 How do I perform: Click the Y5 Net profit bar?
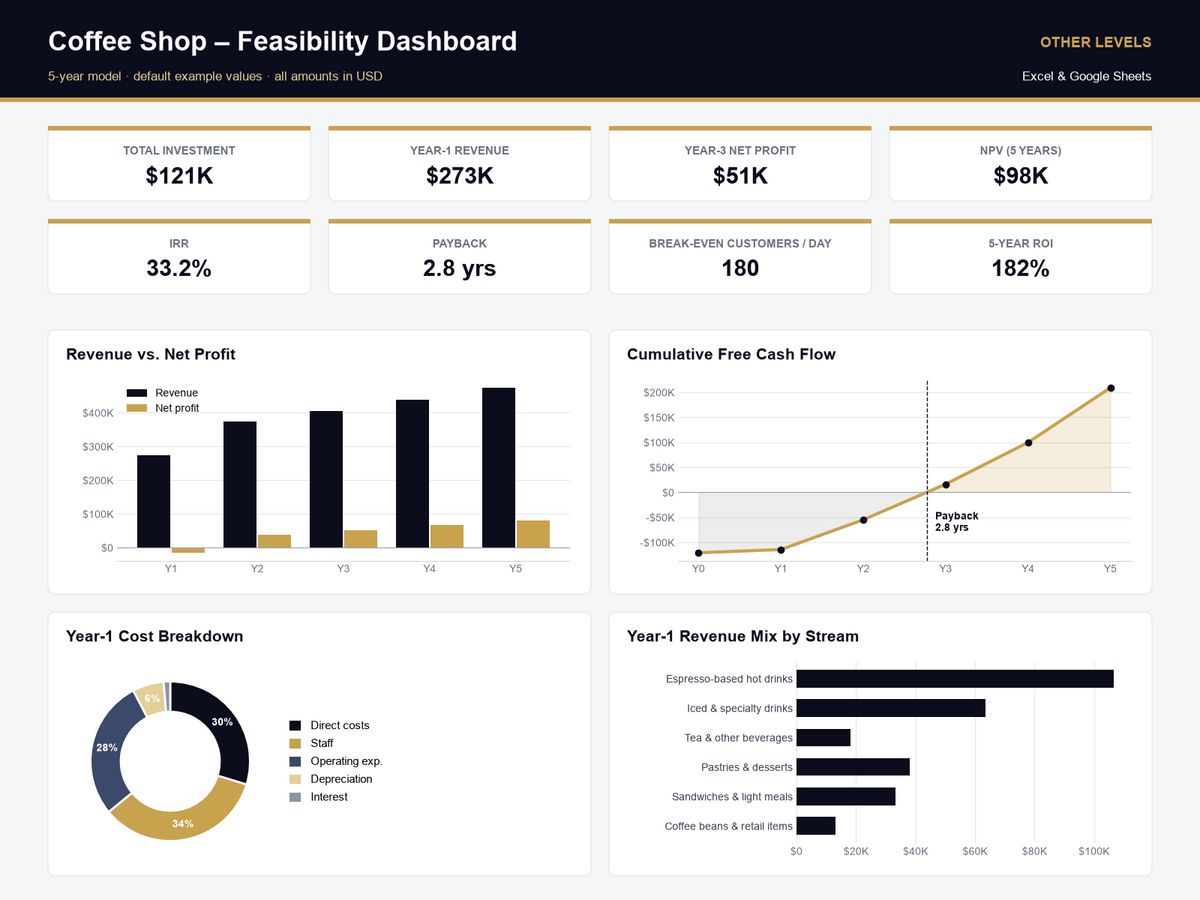[x=533, y=534]
